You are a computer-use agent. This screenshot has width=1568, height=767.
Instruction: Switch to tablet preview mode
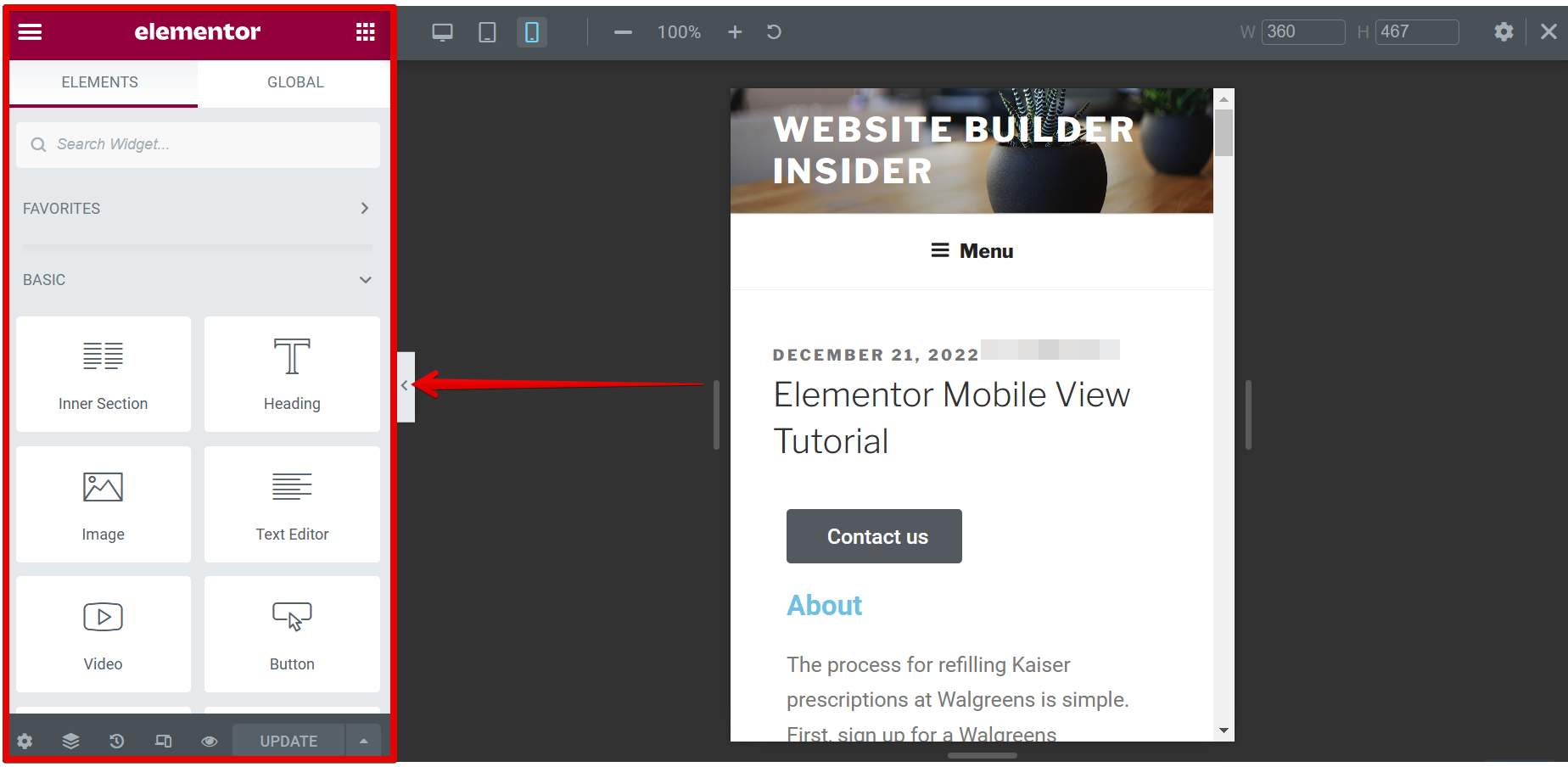[487, 32]
